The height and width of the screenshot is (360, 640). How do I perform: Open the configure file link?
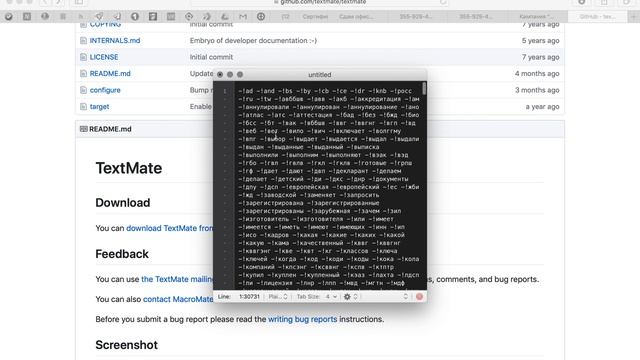click(105, 90)
